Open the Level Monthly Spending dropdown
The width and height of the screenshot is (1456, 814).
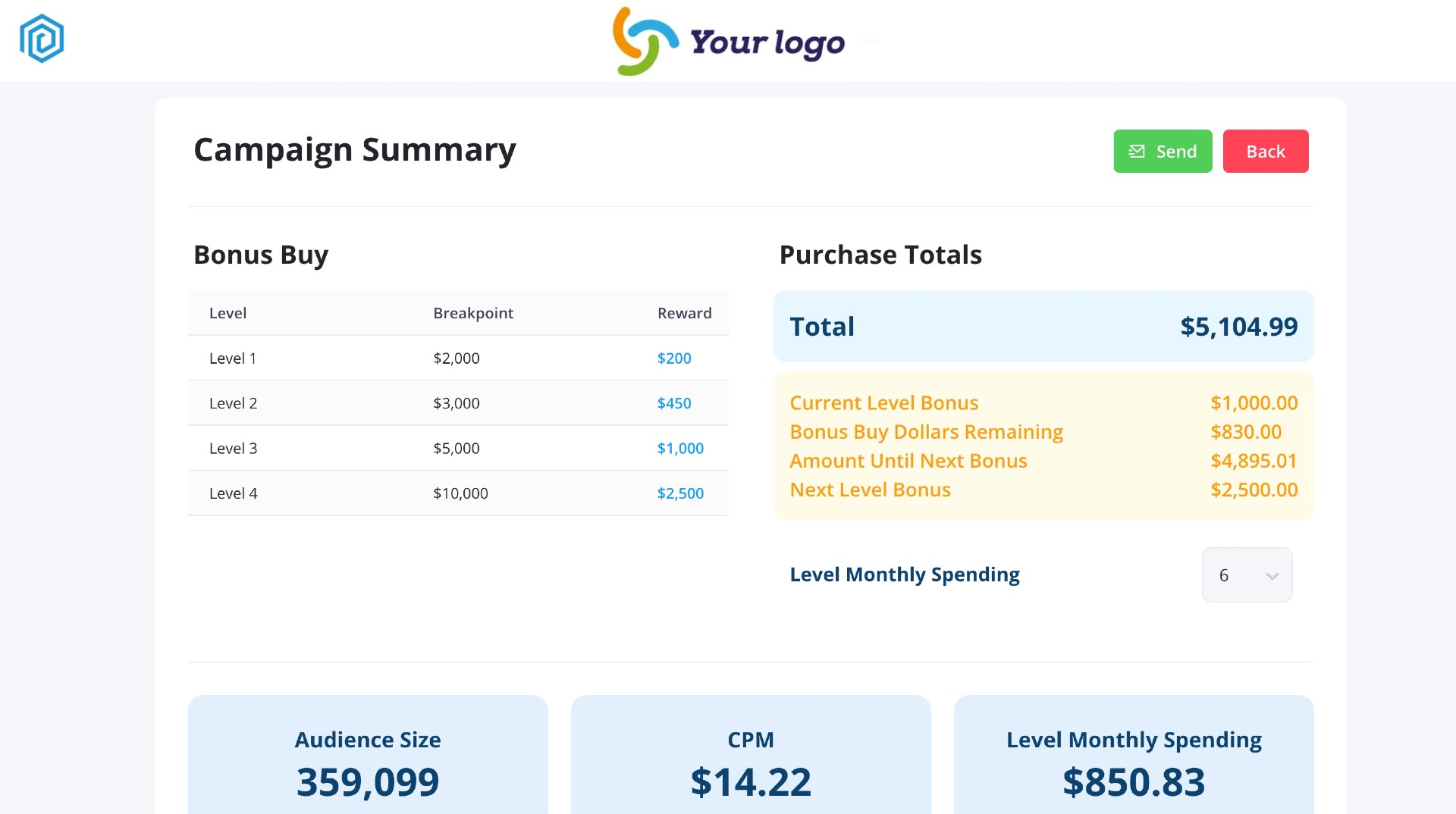click(x=1246, y=575)
